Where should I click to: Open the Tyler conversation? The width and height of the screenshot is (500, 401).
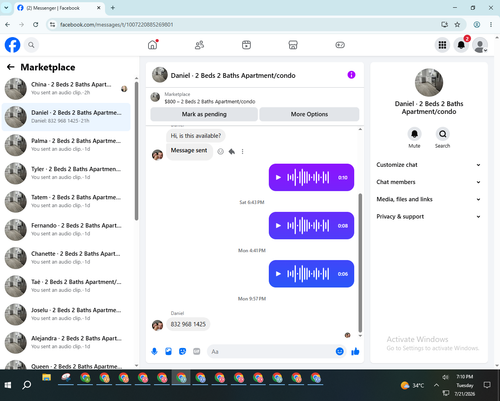pyautogui.click(x=66, y=173)
